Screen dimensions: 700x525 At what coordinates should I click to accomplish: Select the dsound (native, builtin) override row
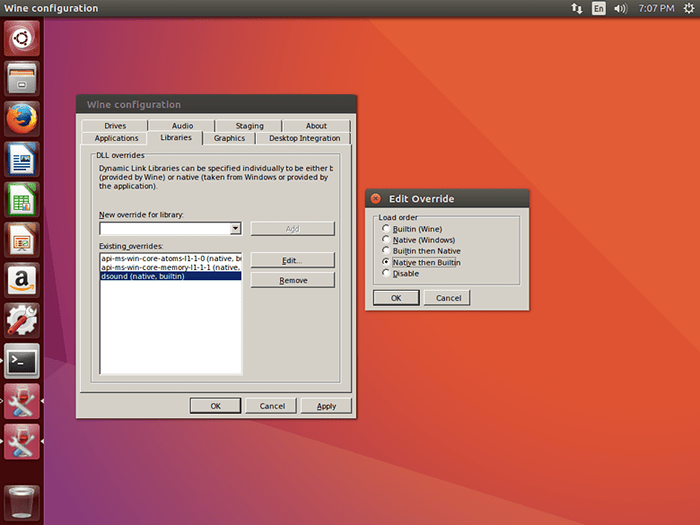click(171, 276)
